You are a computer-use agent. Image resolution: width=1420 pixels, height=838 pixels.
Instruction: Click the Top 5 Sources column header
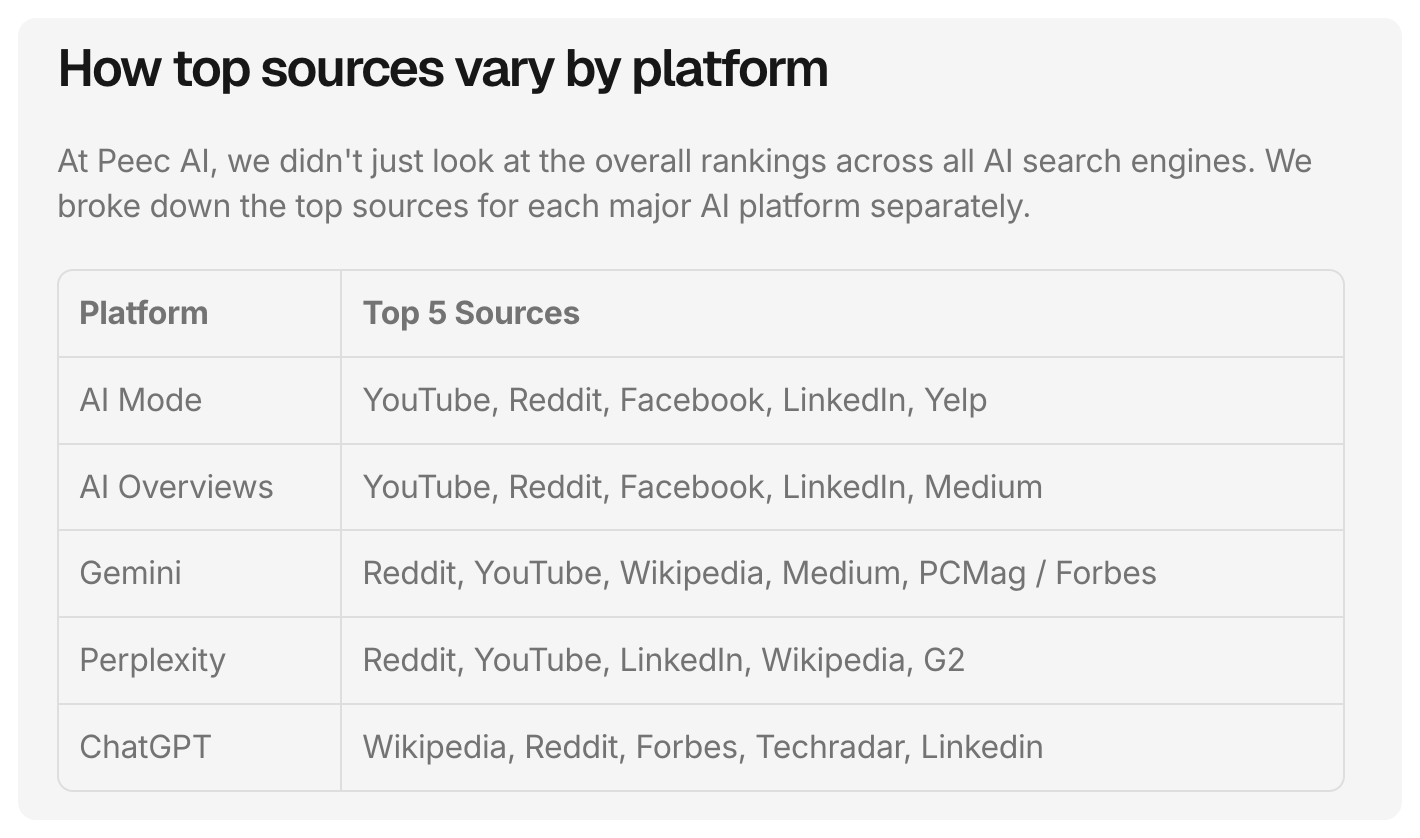pos(471,313)
